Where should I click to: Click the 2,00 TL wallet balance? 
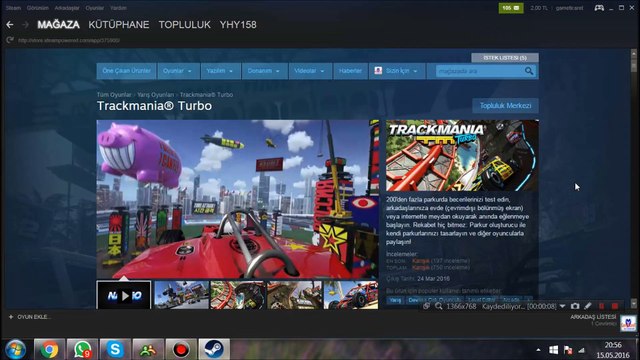click(x=539, y=8)
